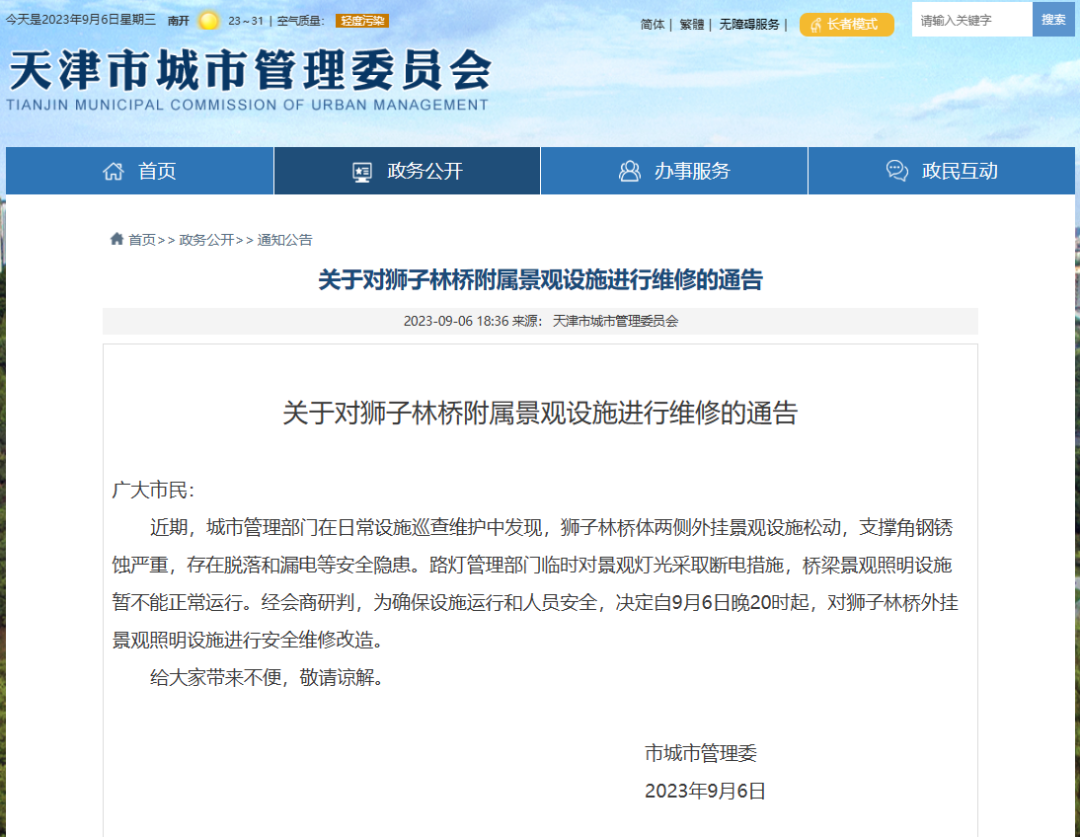
Task: Click the 轻度污染 air quality badge
Action: 362,20
